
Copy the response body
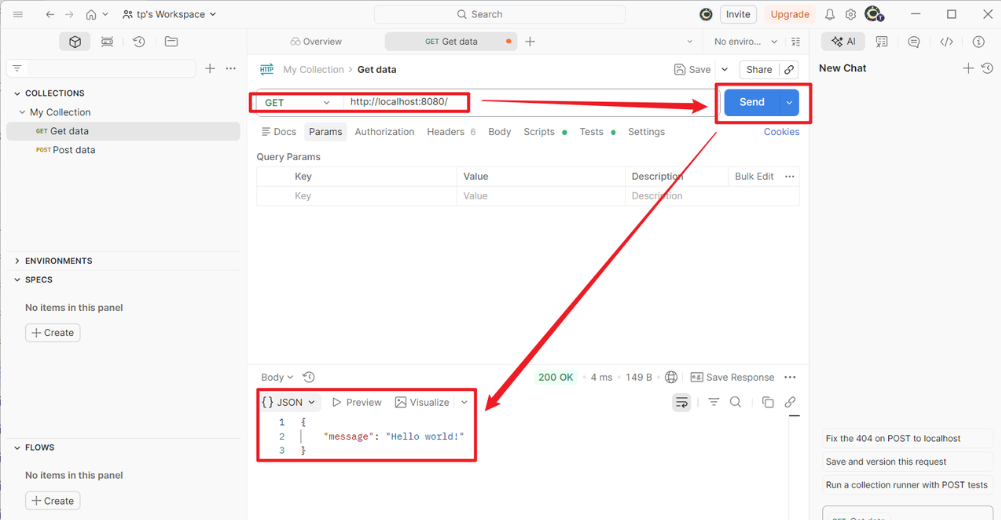pos(768,402)
